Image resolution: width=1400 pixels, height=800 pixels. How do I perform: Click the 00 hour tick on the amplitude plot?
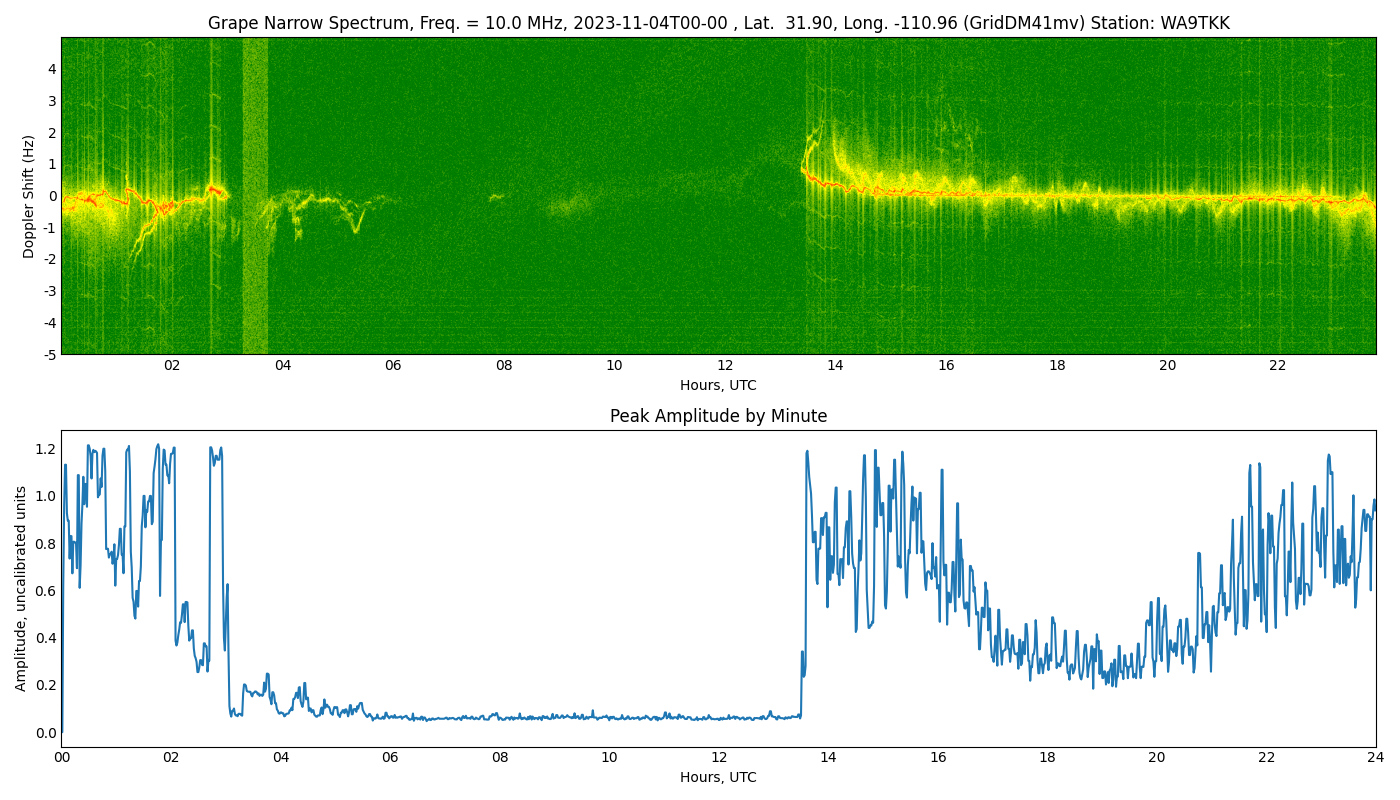62,758
